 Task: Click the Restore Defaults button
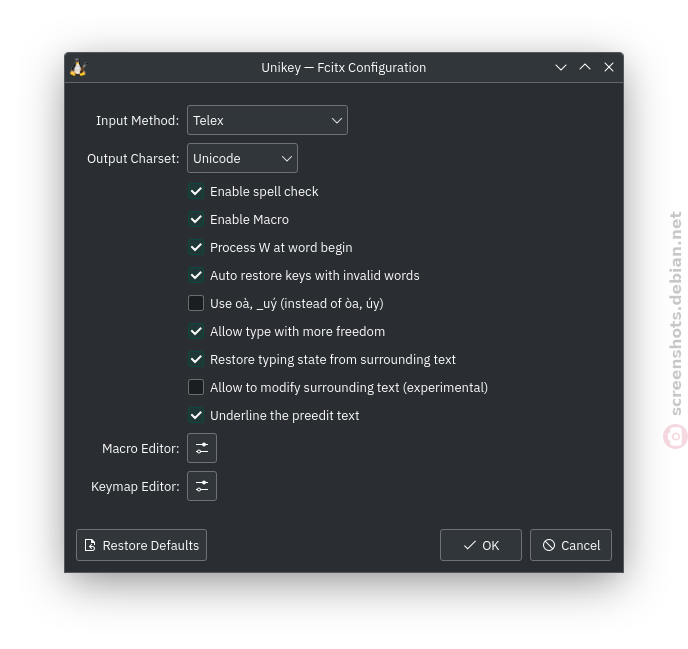point(141,545)
